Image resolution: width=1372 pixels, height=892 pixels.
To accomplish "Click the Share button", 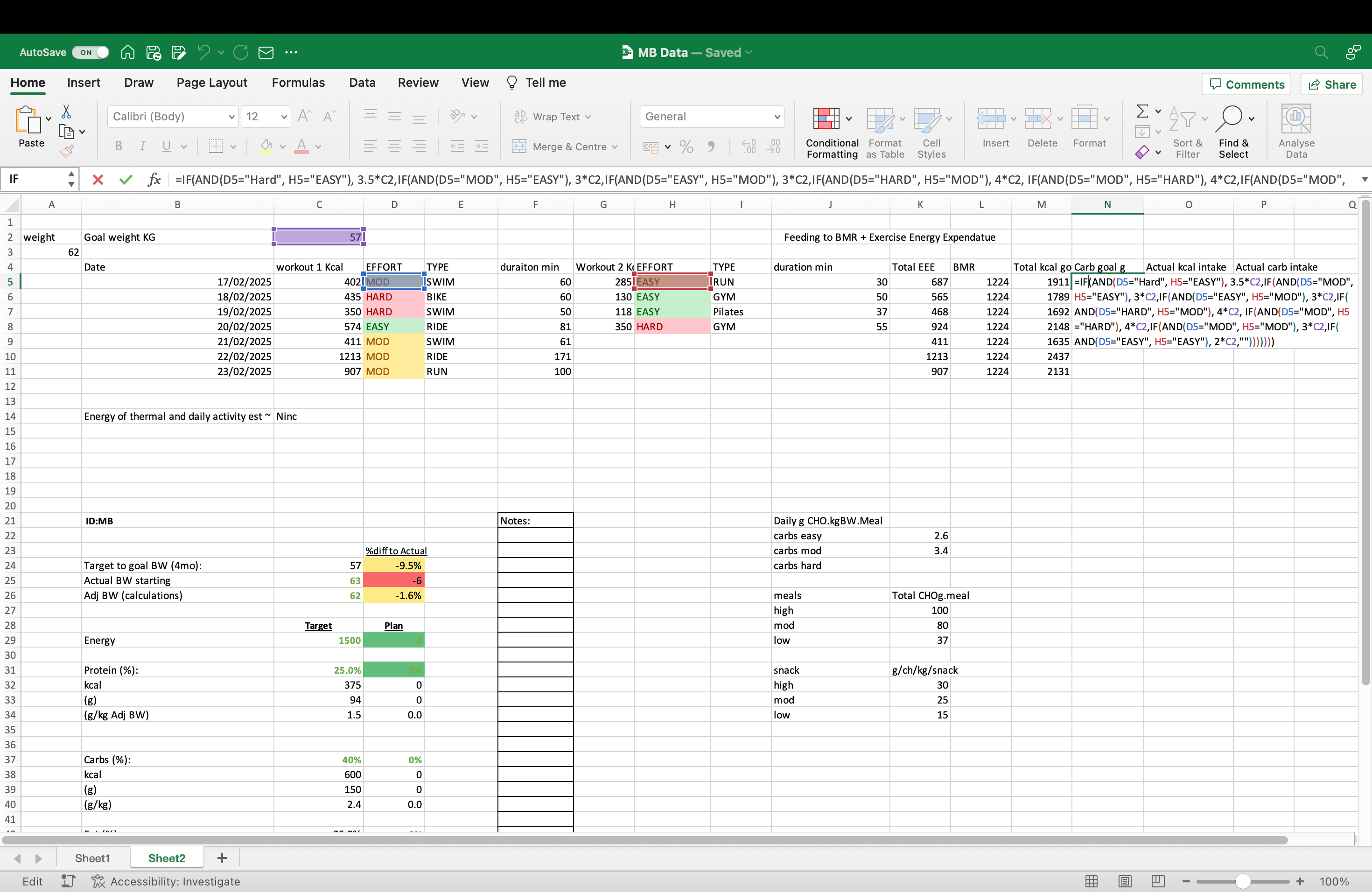I will click(x=1332, y=85).
